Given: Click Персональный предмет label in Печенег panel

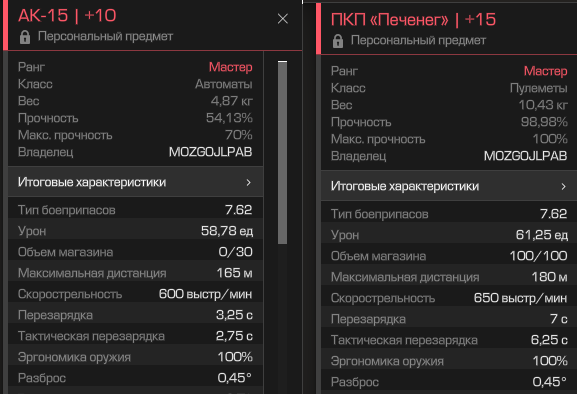Looking at the screenshot, I should point(418,40).
